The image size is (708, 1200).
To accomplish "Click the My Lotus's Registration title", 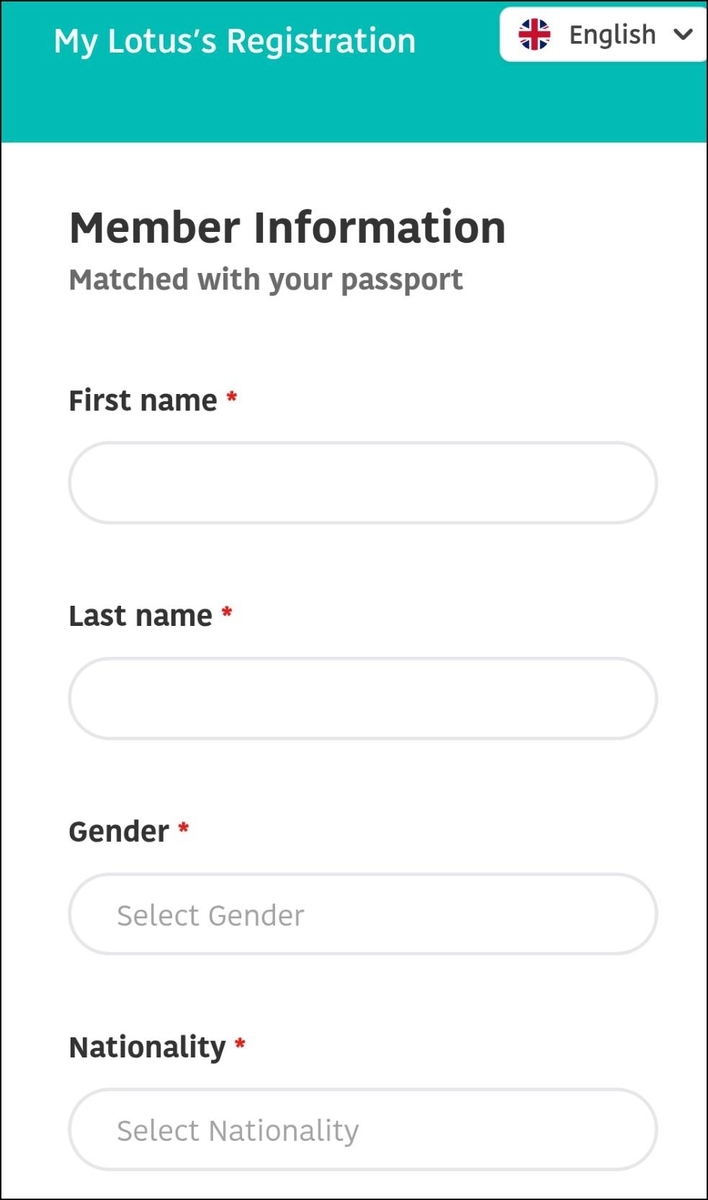I will pyautogui.click(x=235, y=41).
